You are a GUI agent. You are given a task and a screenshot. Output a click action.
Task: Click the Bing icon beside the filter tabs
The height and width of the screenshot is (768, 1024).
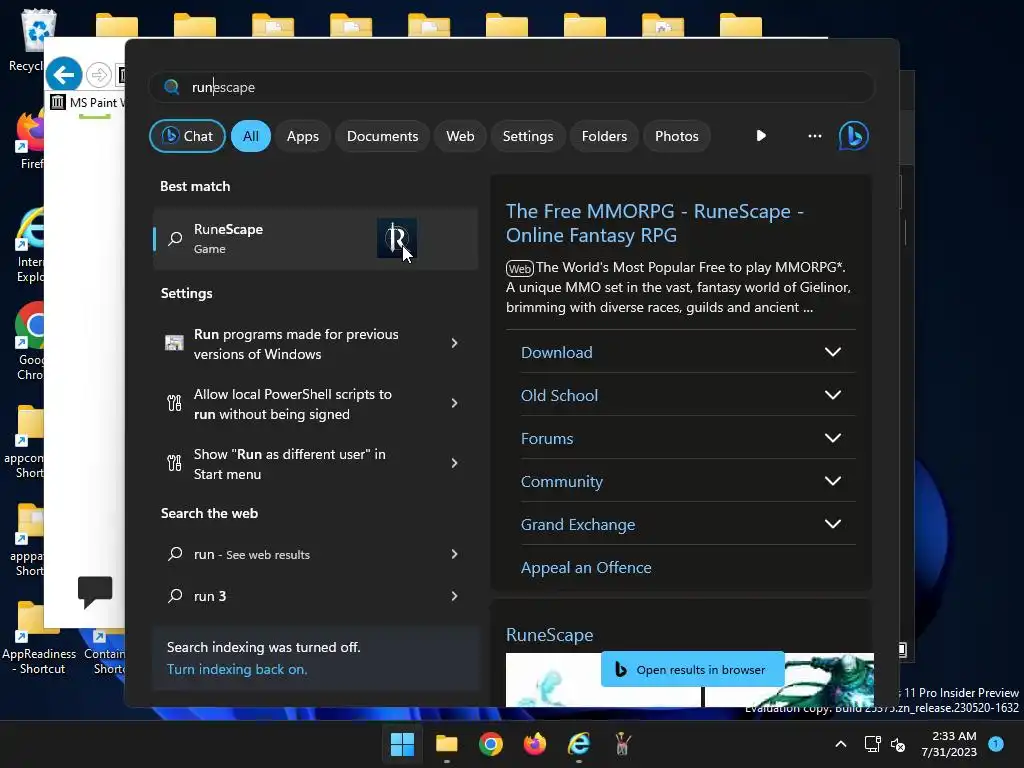(x=854, y=136)
